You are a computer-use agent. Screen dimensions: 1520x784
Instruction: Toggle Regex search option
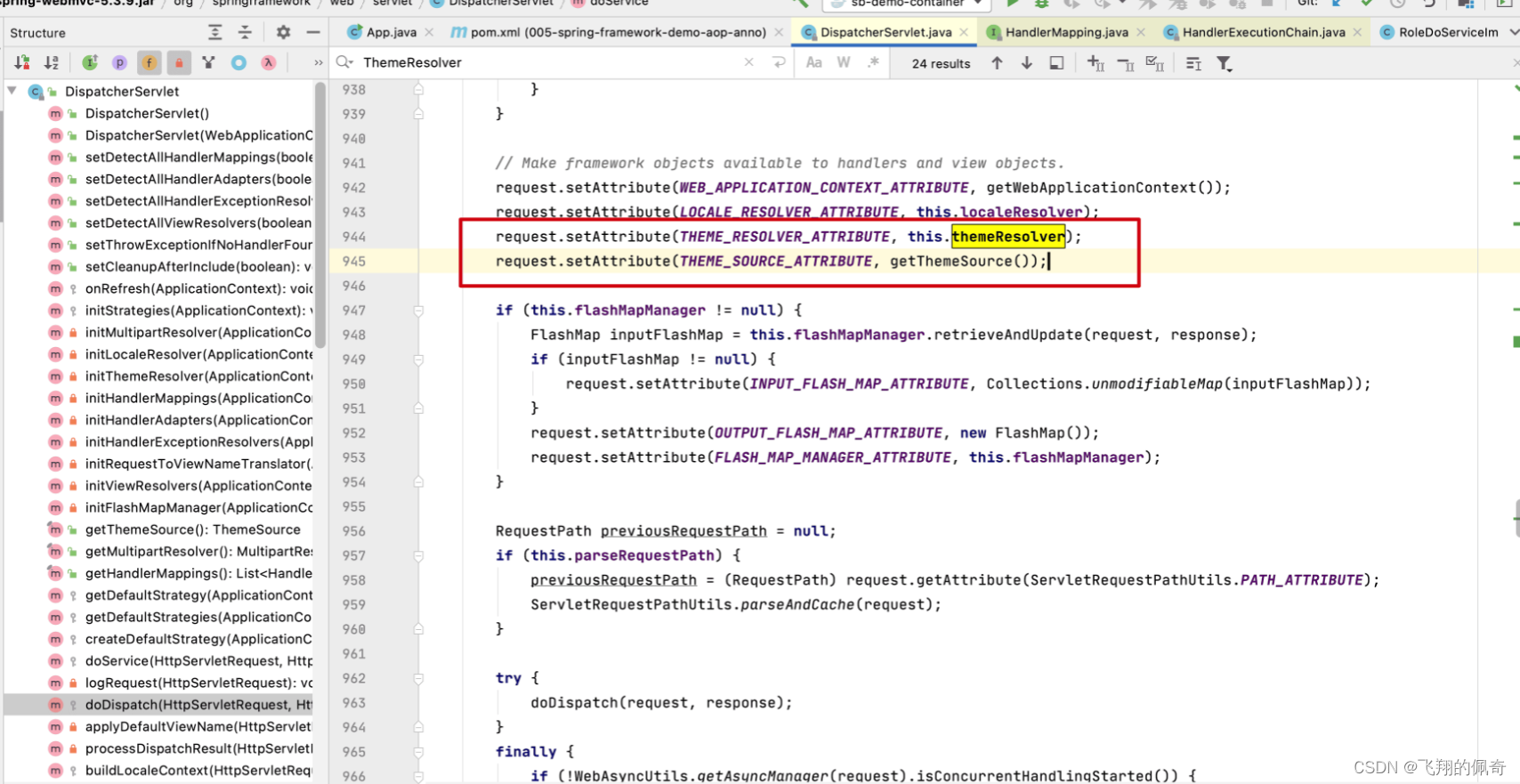tap(874, 62)
